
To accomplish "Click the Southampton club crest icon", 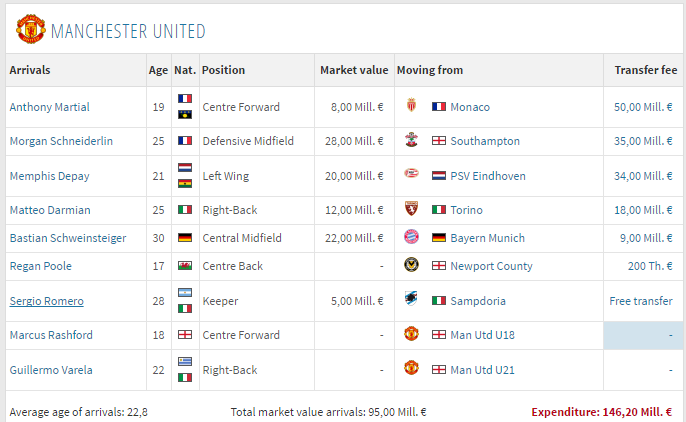I will click(411, 140).
